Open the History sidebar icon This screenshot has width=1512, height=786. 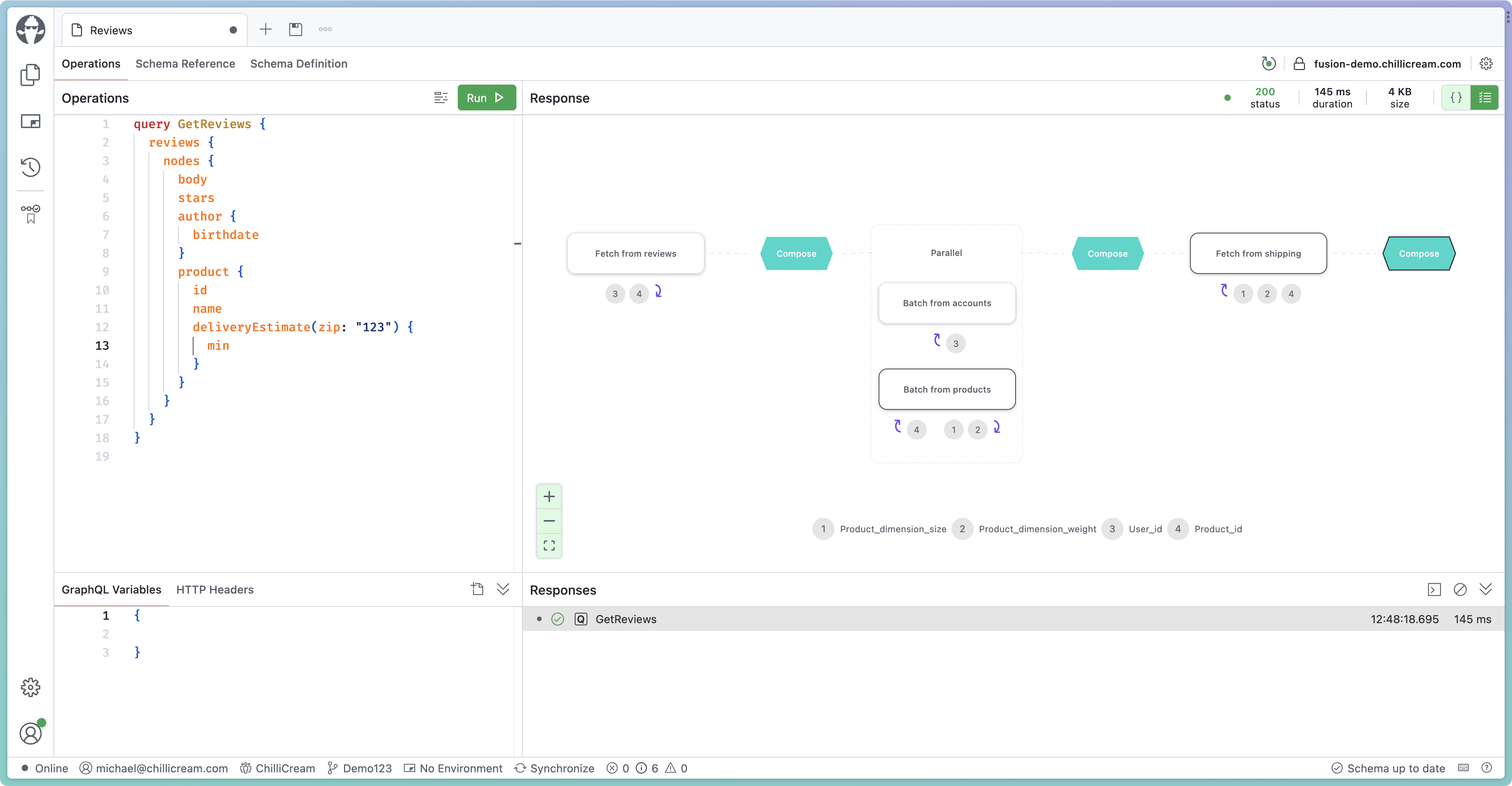[x=30, y=167]
